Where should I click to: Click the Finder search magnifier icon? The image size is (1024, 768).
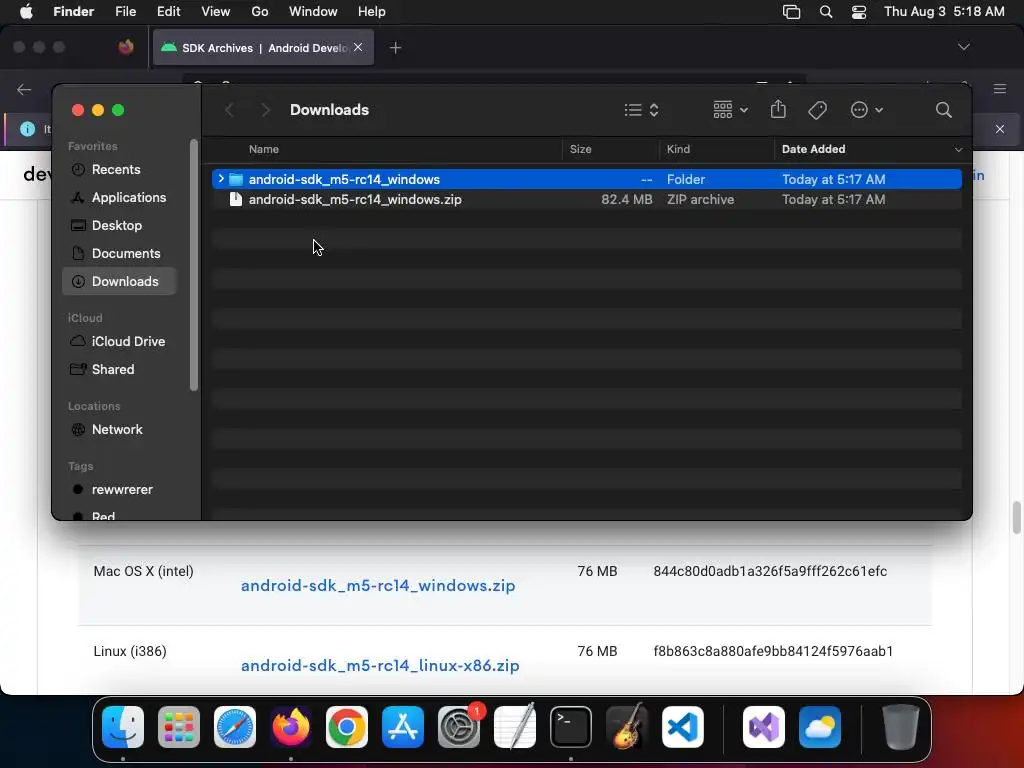(943, 110)
